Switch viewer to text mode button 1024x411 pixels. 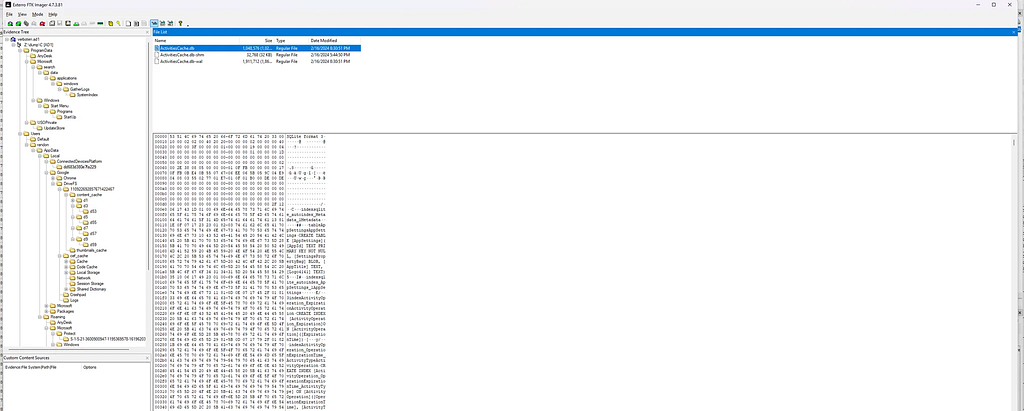click(163, 24)
